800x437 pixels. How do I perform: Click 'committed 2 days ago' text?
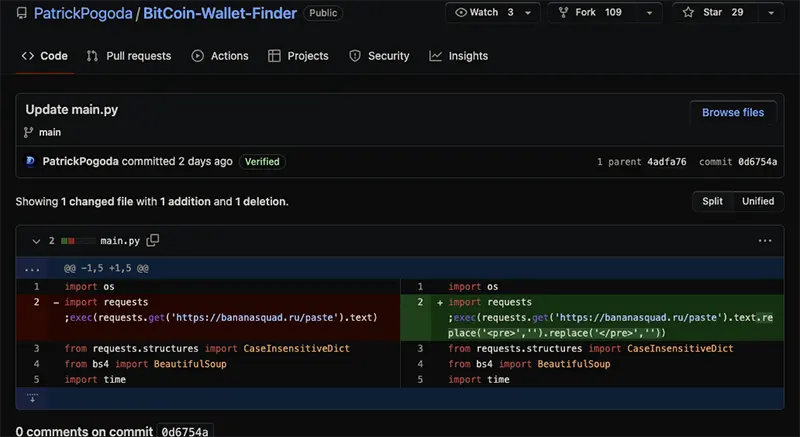pos(177,162)
